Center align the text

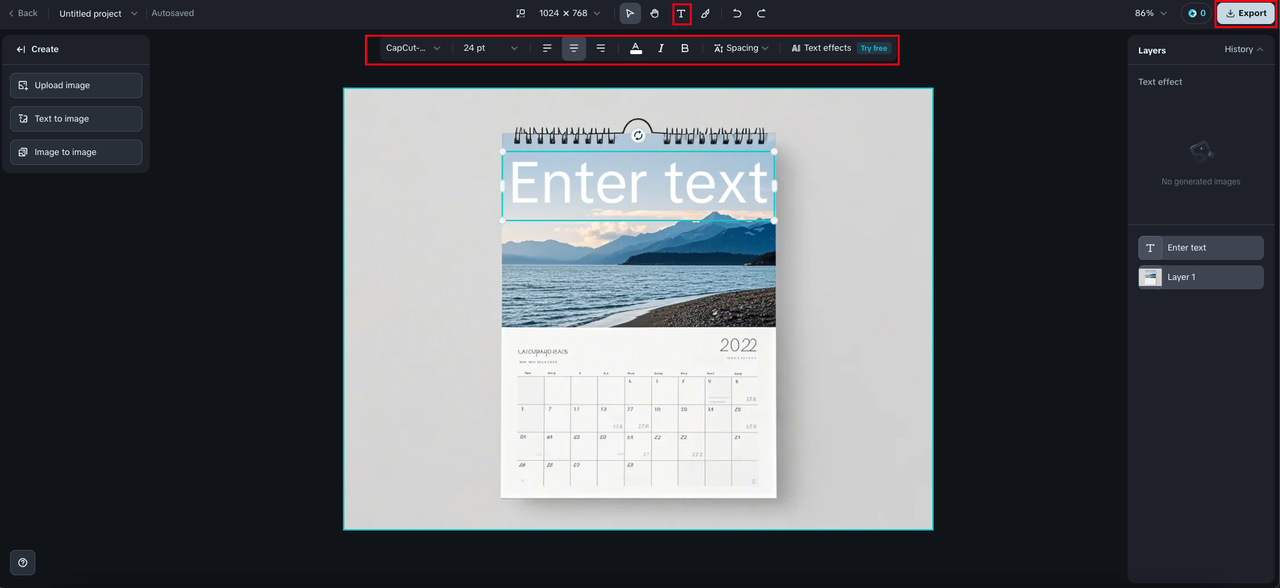click(x=574, y=48)
